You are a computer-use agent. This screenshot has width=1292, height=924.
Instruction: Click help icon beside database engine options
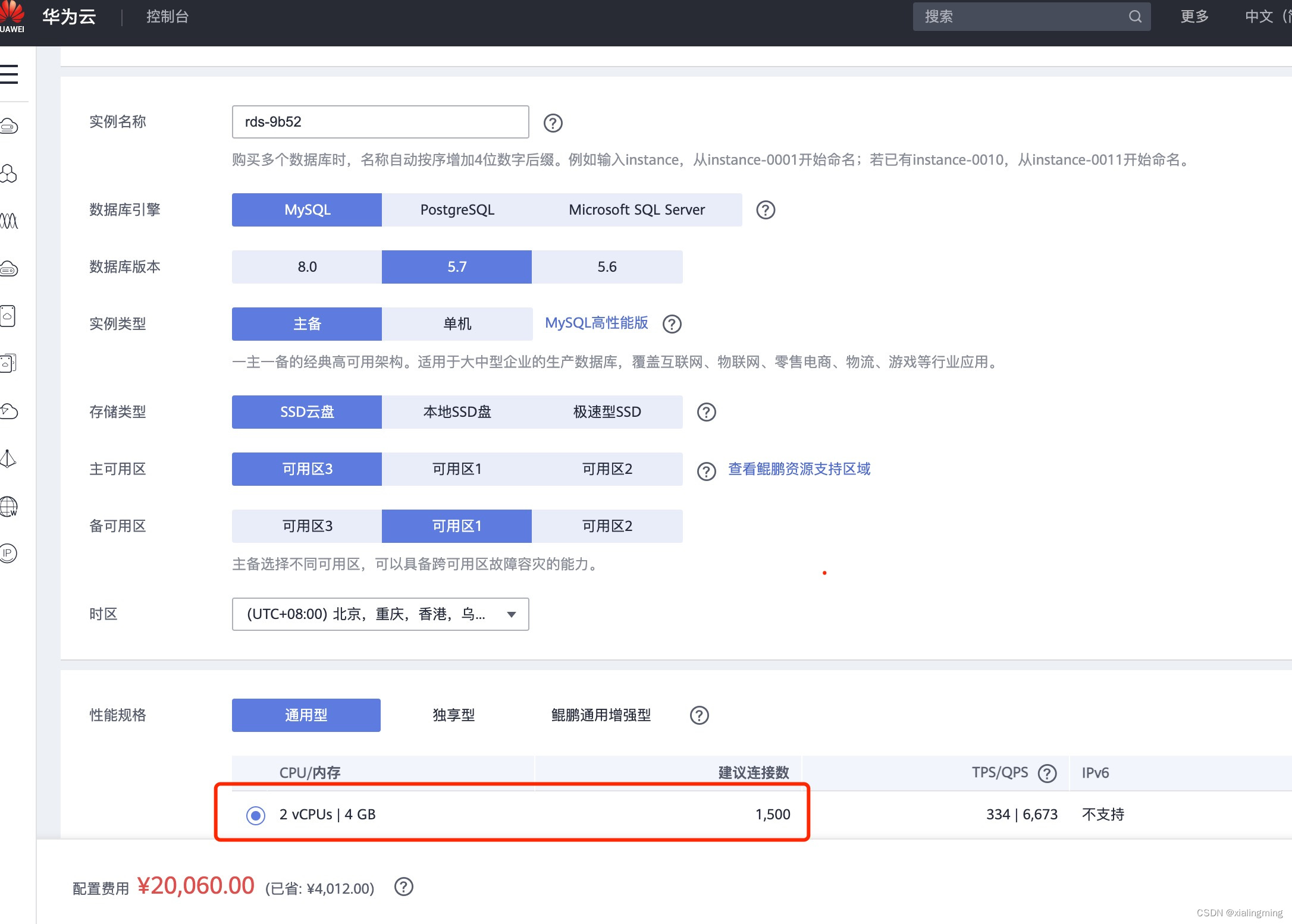coord(766,210)
